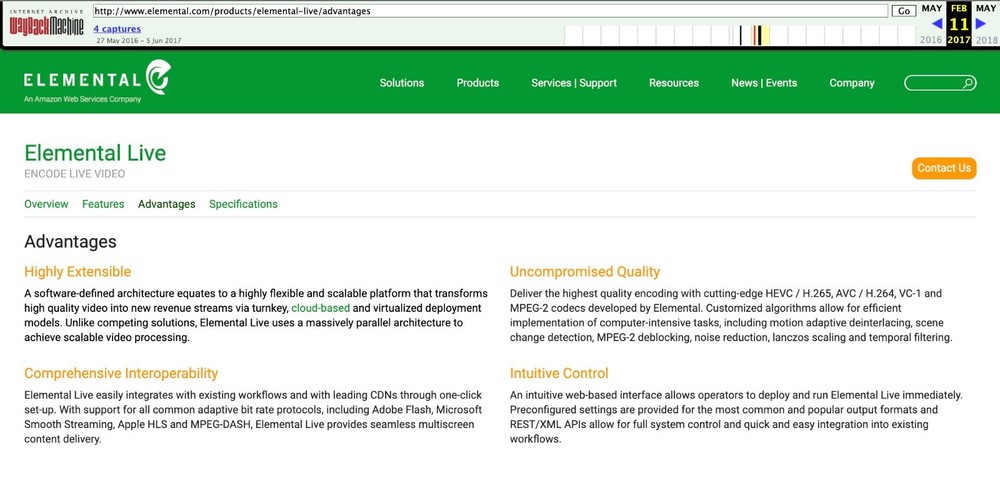This screenshot has height=498, width=1000.
Task: Open the 4 captures link
Action: point(117,29)
